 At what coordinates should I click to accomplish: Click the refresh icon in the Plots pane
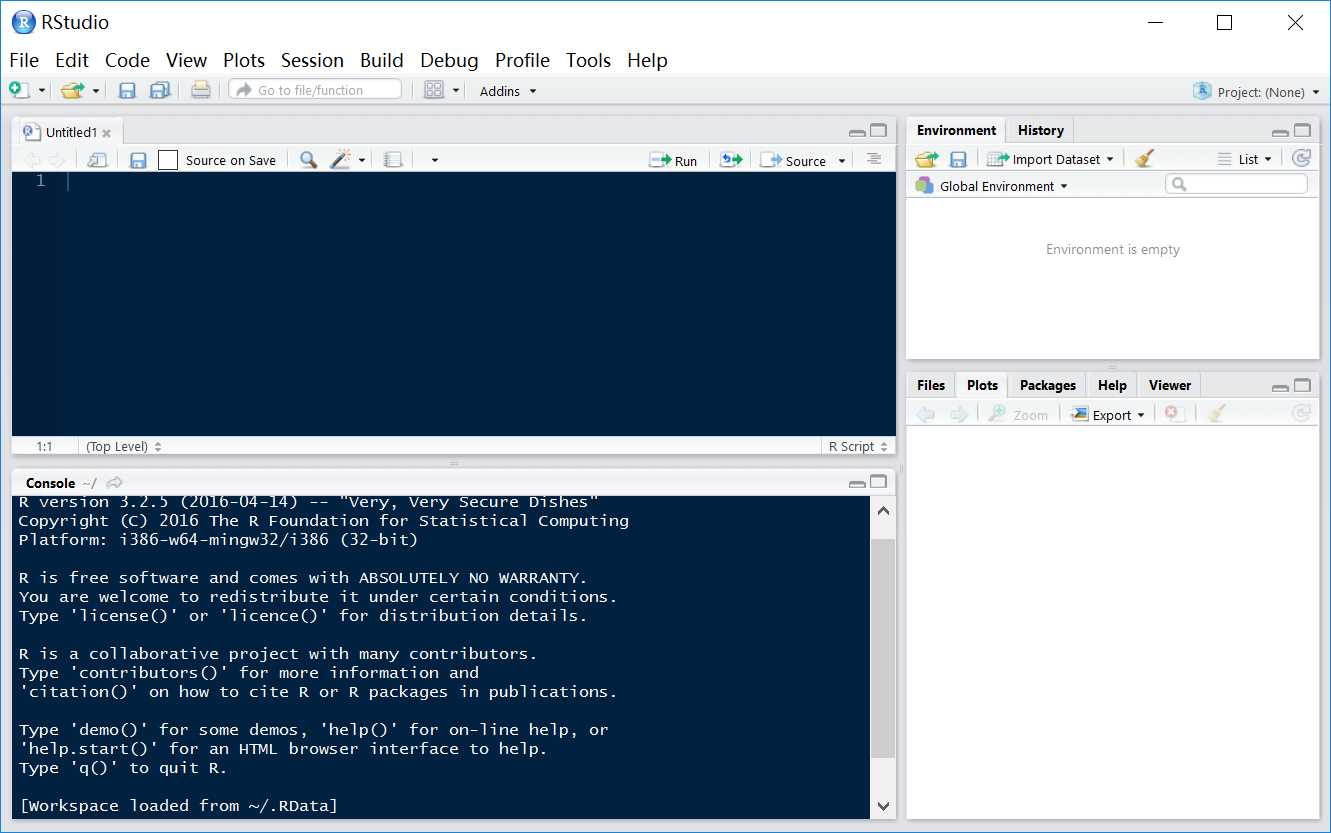[x=1301, y=413]
